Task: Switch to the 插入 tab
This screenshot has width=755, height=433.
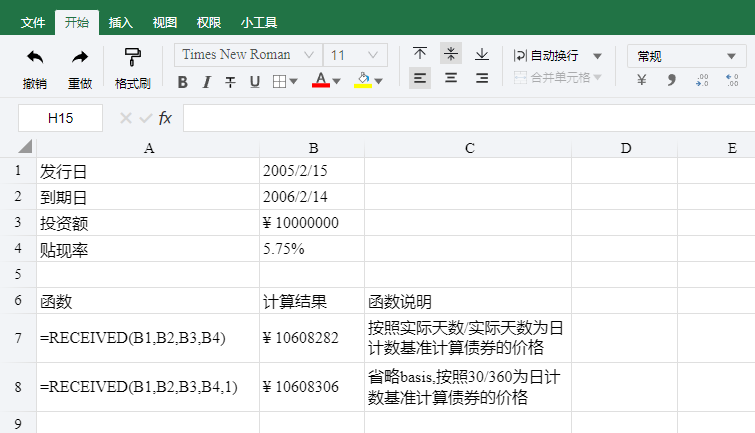Action: tap(120, 23)
